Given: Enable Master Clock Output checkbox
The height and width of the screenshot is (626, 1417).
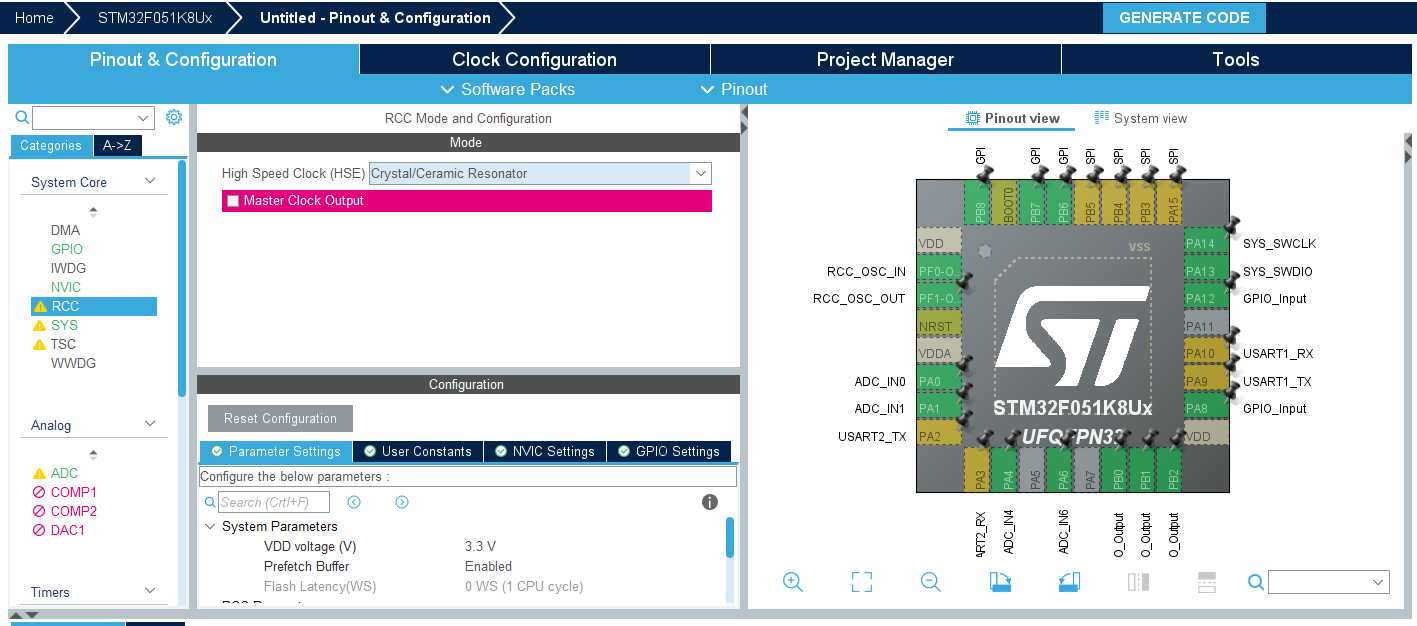Looking at the screenshot, I should (x=233, y=201).
